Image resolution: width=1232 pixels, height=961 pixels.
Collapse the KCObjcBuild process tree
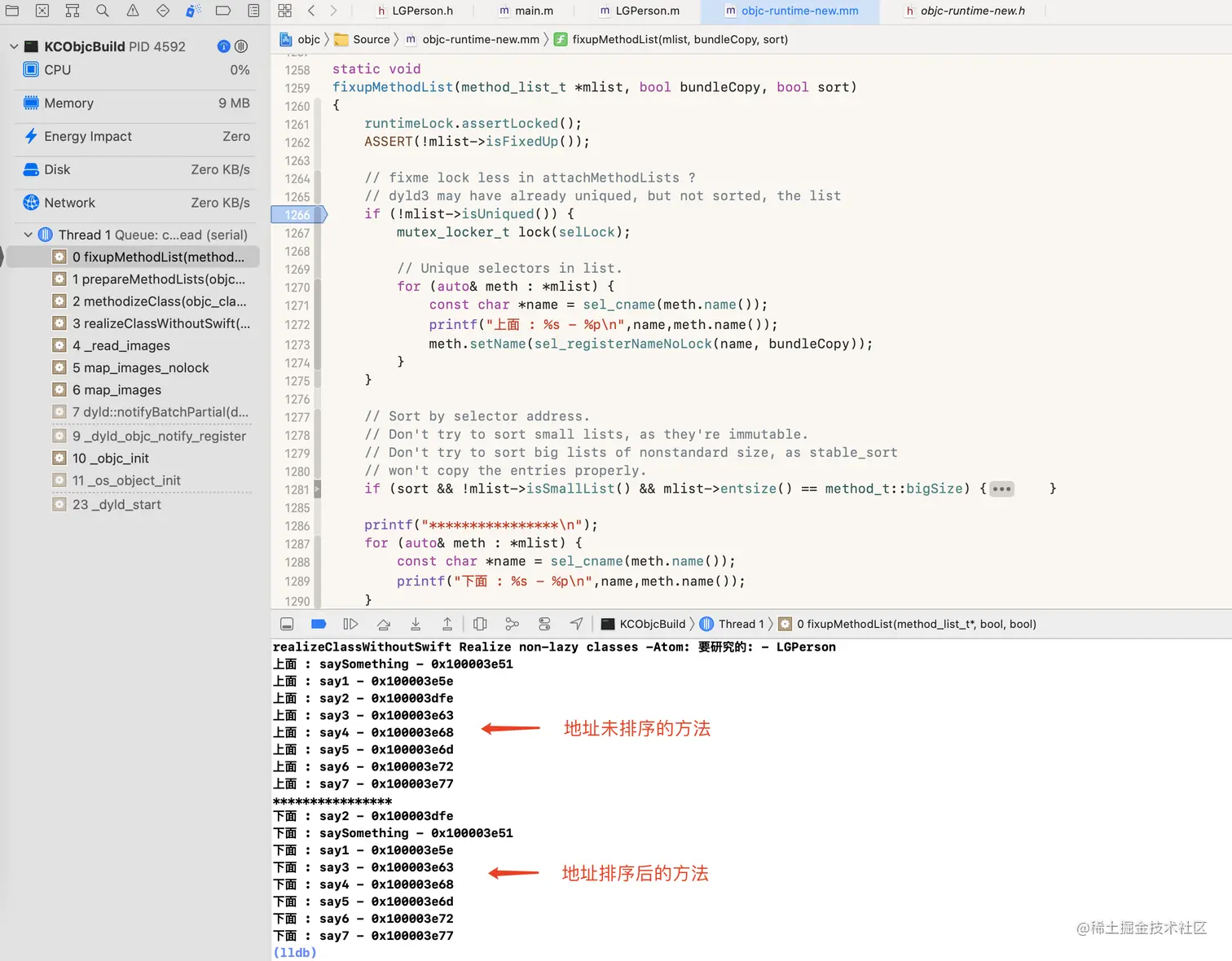tap(14, 46)
